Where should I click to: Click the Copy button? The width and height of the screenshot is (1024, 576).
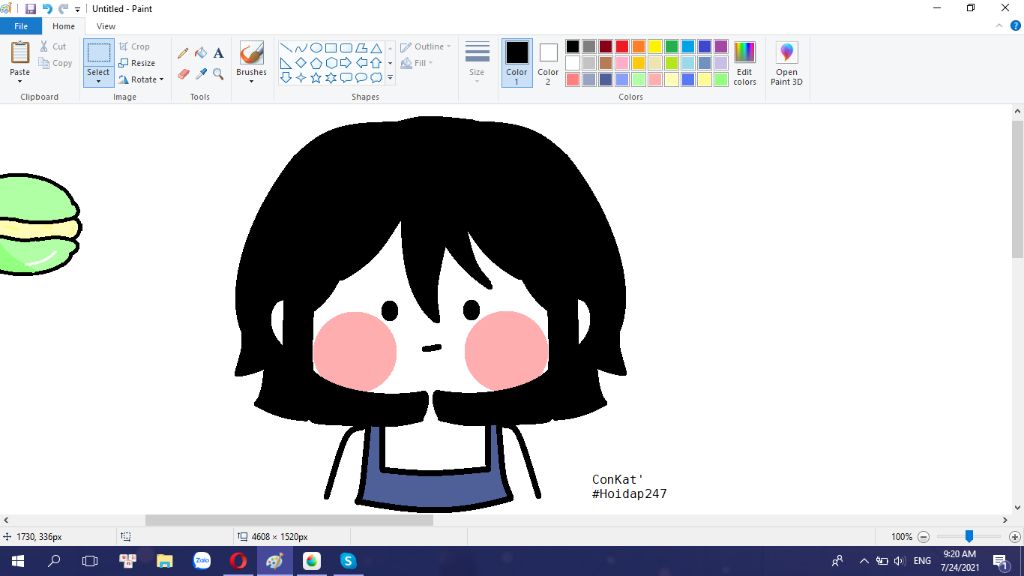click(x=55, y=63)
